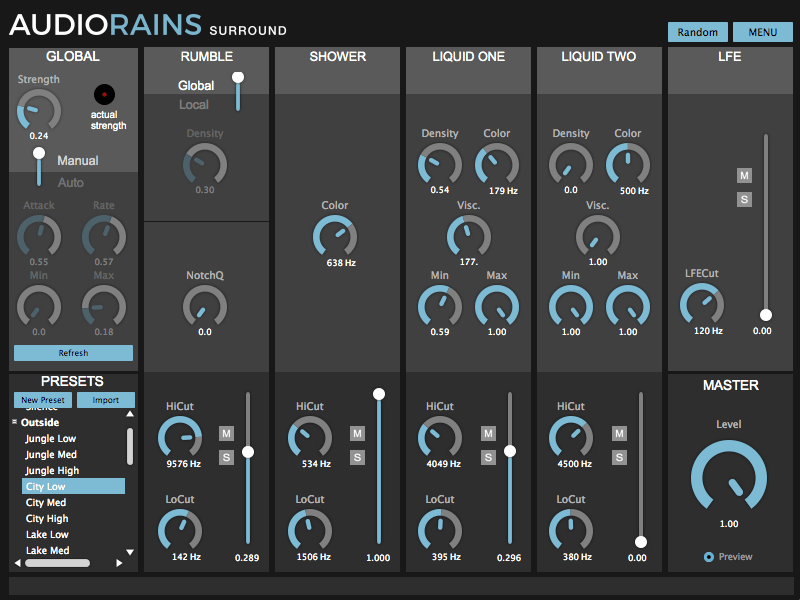Select the City Med preset
800x600 pixels.
tap(73, 503)
